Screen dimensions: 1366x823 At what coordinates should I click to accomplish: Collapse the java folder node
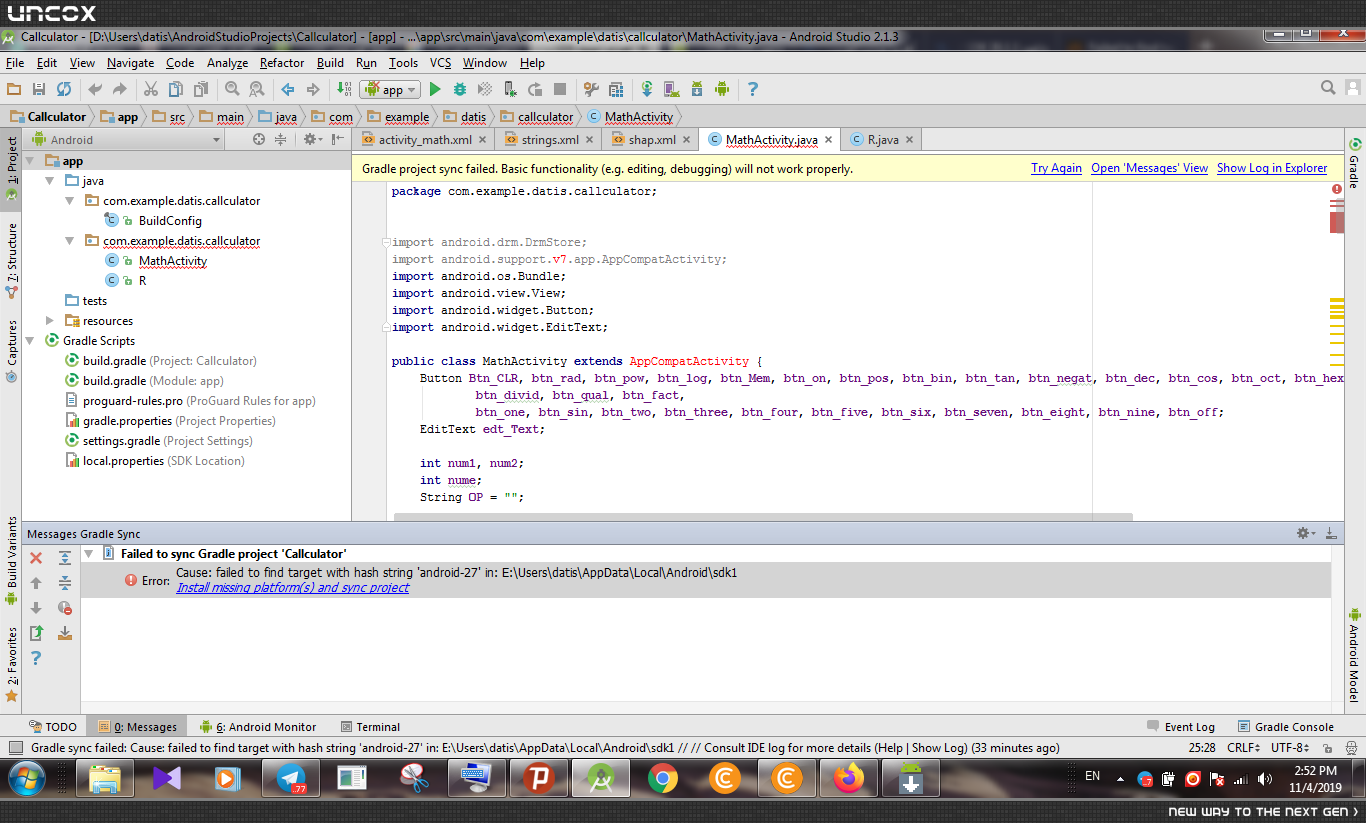[x=50, y=181]
